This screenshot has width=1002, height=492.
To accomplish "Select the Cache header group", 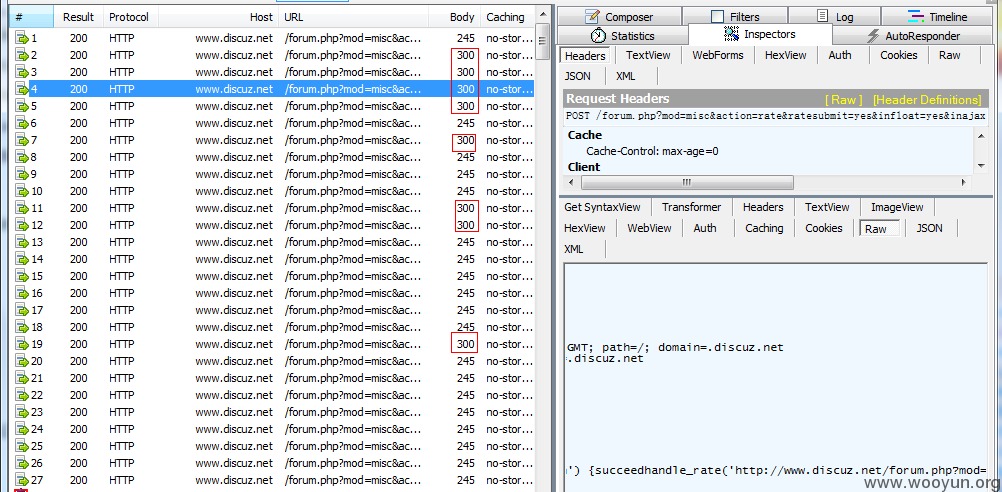I will point(585,135).
